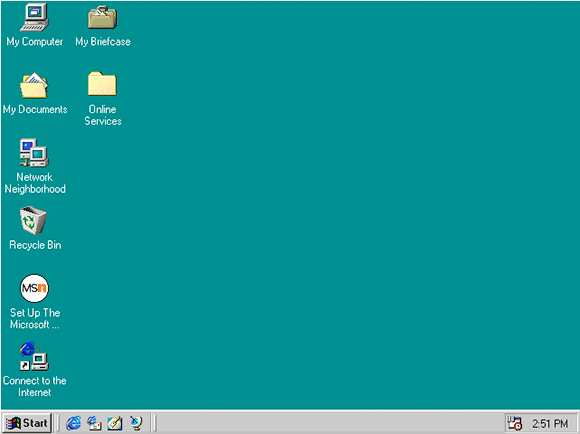Select the Network Neighborhood icon

(x=34, y=153)
